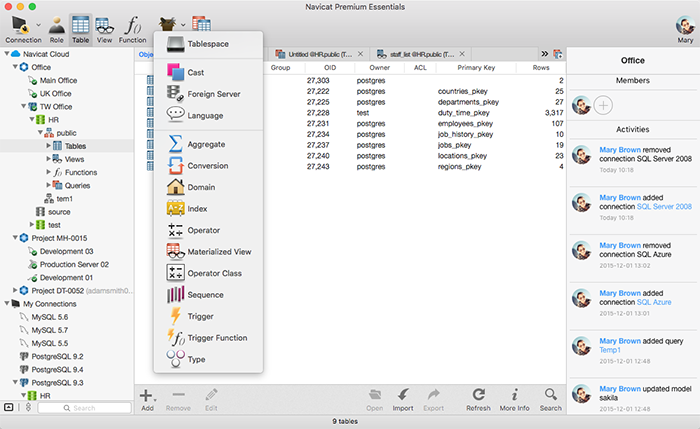700x429 pixels.
Task: Sort by the Primary Key column header
Action: [x=476, y=67]
